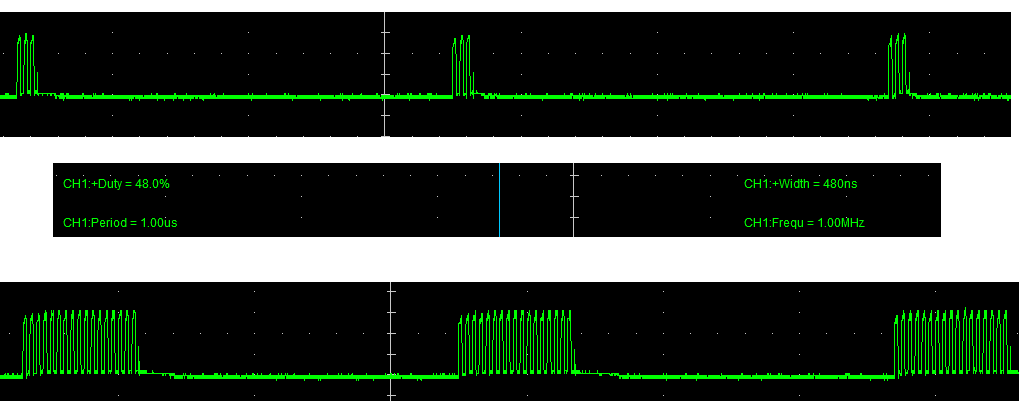
Task: Select the leftmost pulse burst in top trace
Action: (x=27, y=67)
